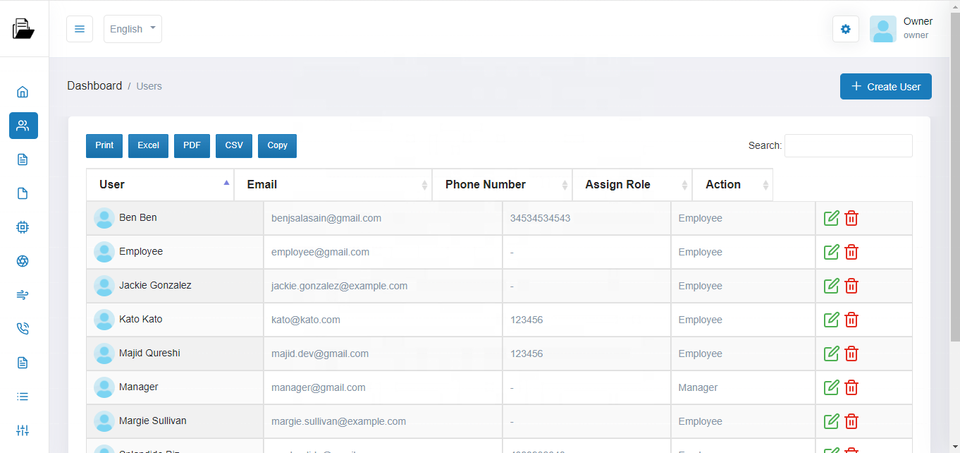The width and height of the screenshot is (960, 453).
Task: Open the chip/processor icon in sidebar
Action: (x=23, y=227)
